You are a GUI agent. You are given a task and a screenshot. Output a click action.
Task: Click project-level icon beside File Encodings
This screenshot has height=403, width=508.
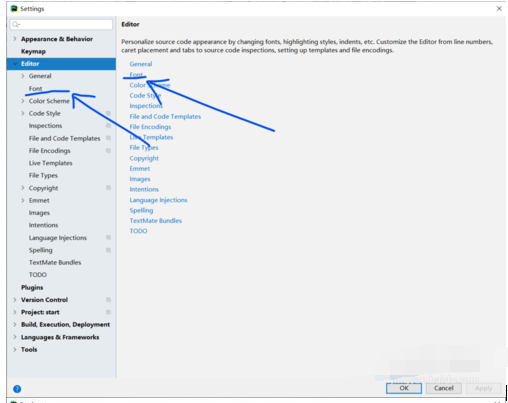click(108, 151)
